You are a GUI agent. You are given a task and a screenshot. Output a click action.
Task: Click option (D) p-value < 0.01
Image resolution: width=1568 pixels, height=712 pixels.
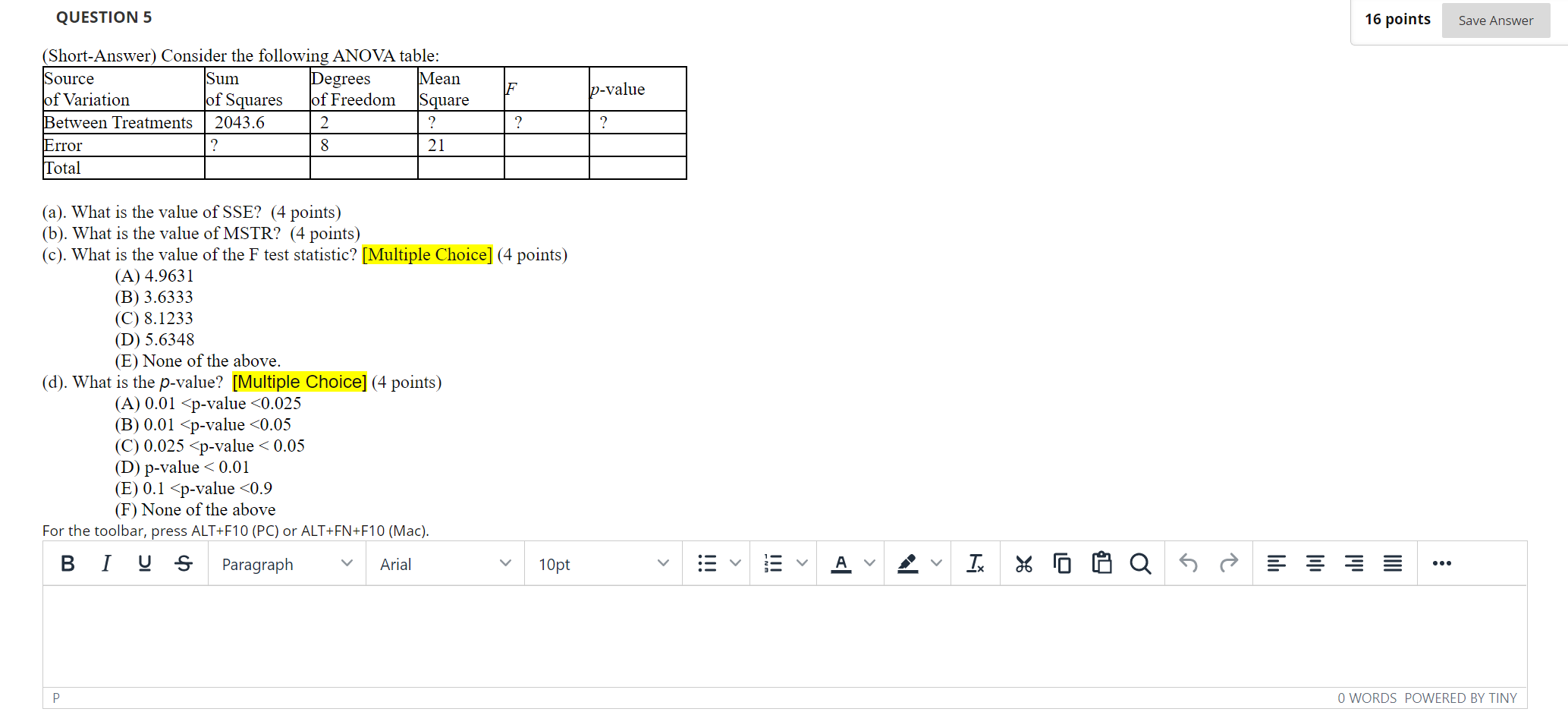tap(182, 467)
